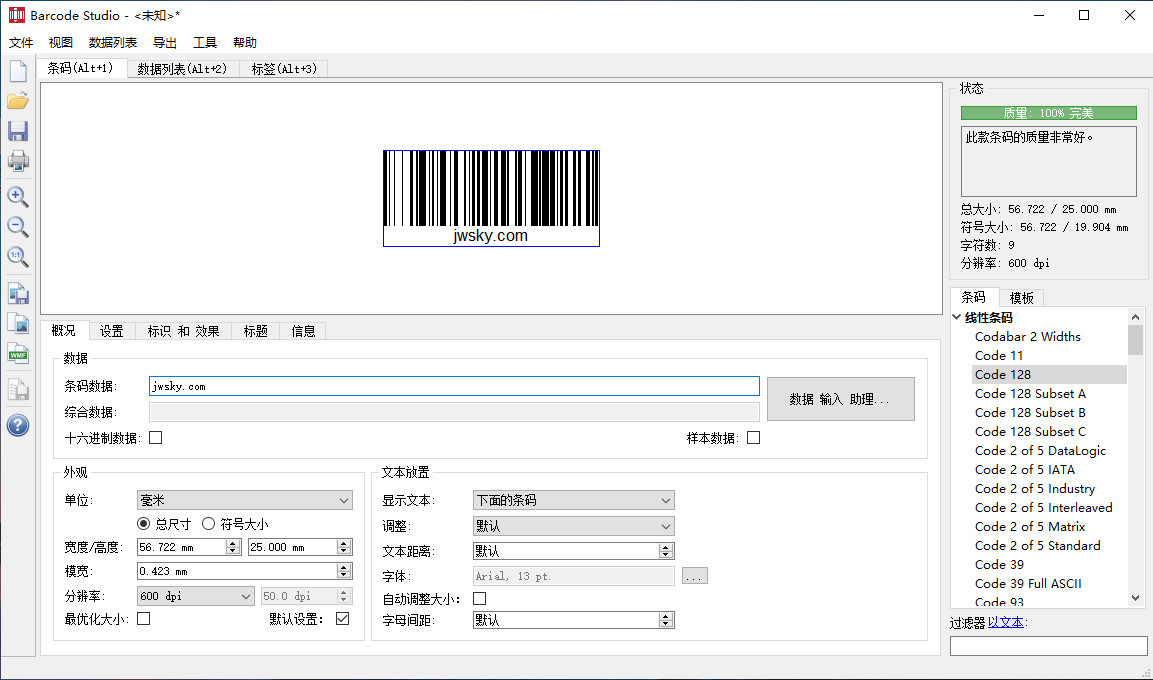Switch to the 数据列表(Alt+2) tab
Screen dimensions: 1153x680
point(182,69)
